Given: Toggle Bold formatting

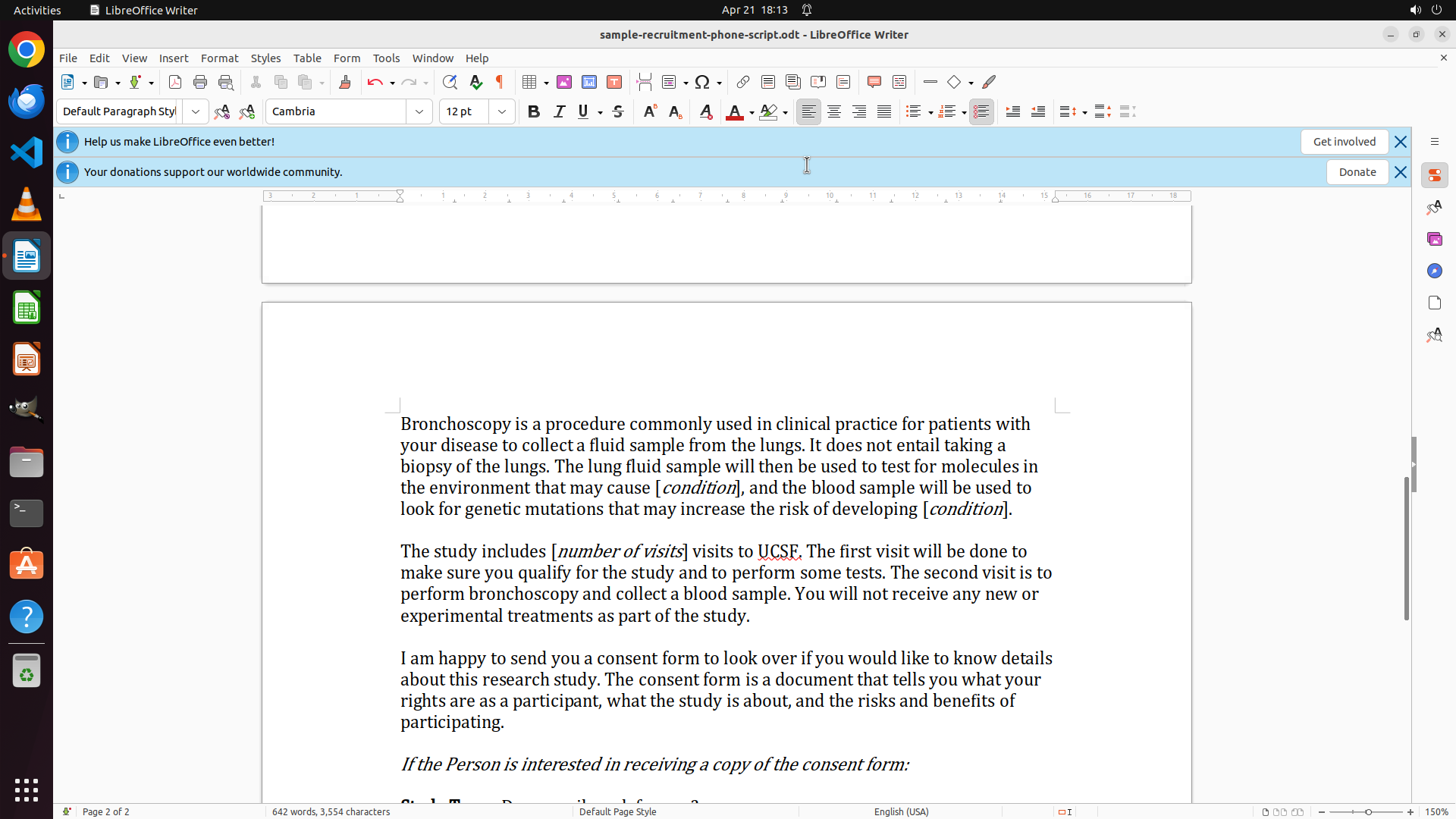Looking at the screenshot, I should [x=534, y=111].
